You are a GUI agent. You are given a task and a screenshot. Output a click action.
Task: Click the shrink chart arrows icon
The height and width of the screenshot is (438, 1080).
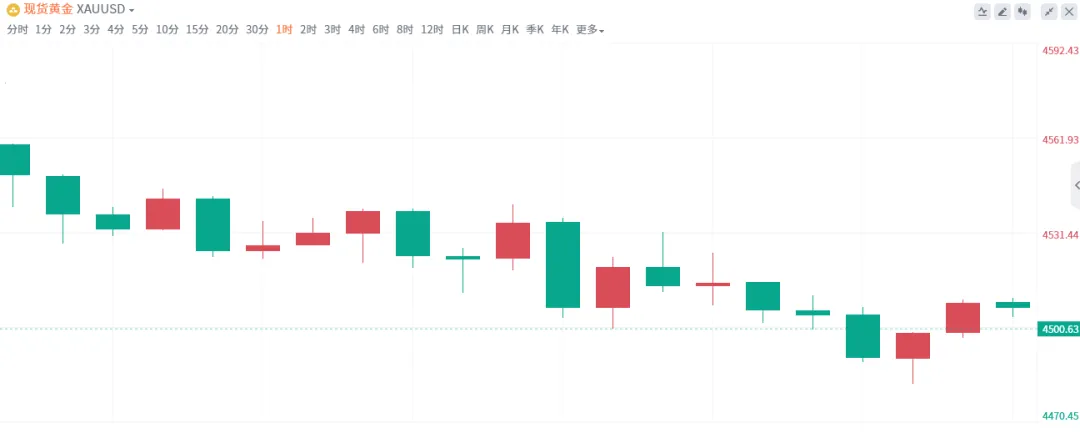pos(1049,12)
